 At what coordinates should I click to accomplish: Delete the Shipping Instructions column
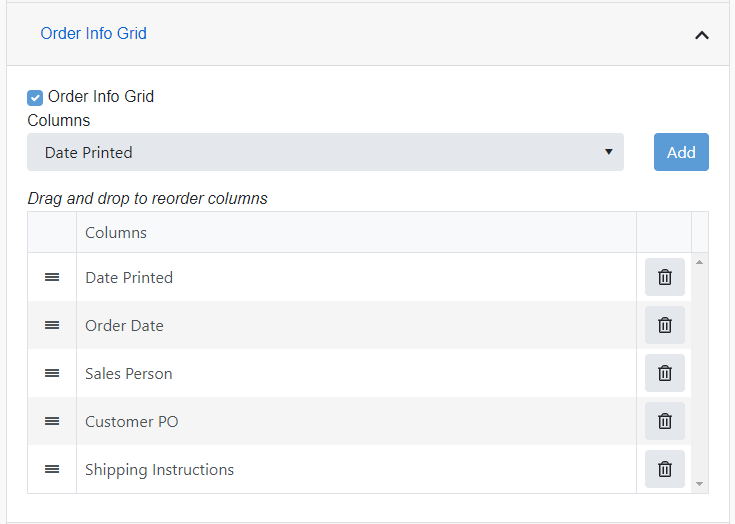point(665,469)
